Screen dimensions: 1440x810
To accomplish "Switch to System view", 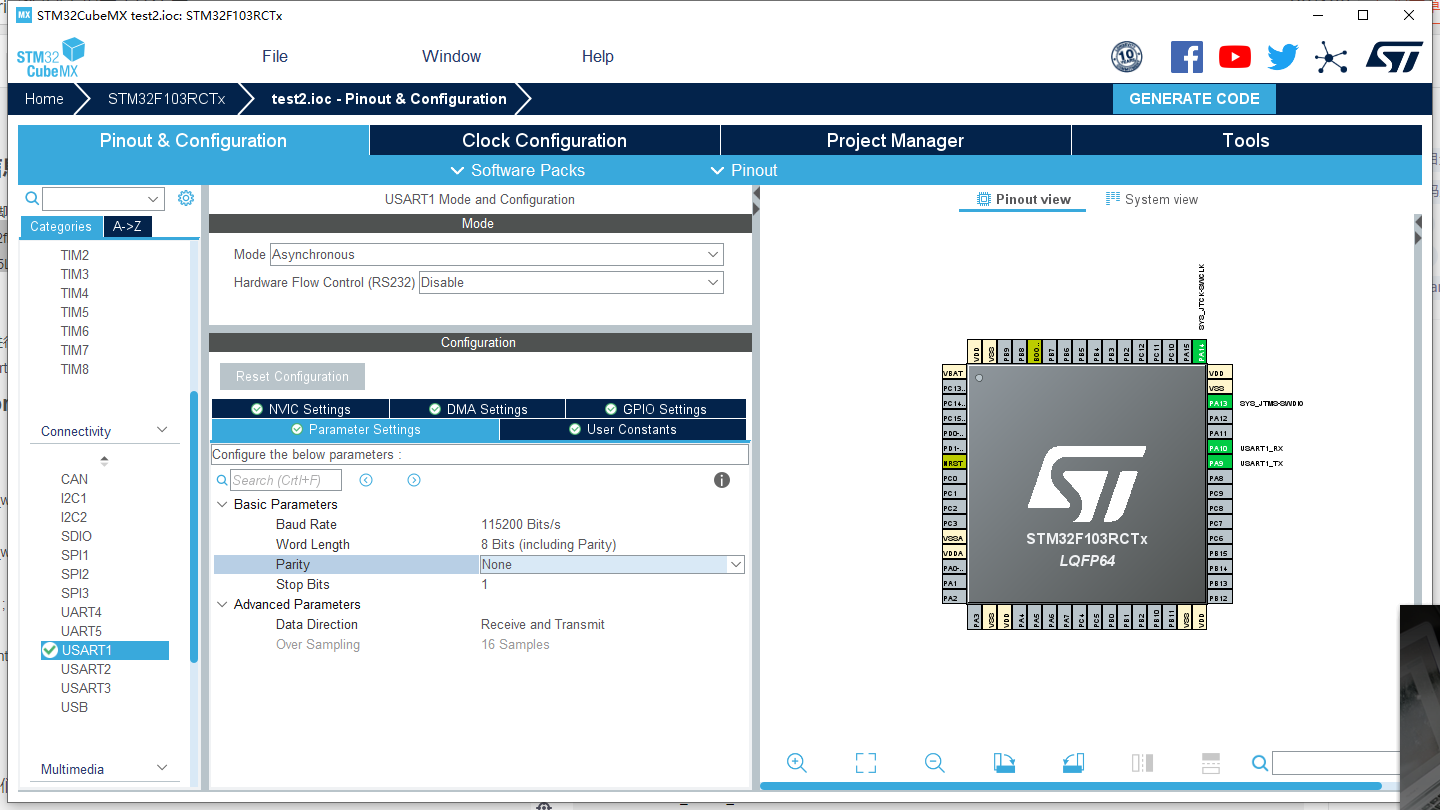I will tap(1151, 200).
